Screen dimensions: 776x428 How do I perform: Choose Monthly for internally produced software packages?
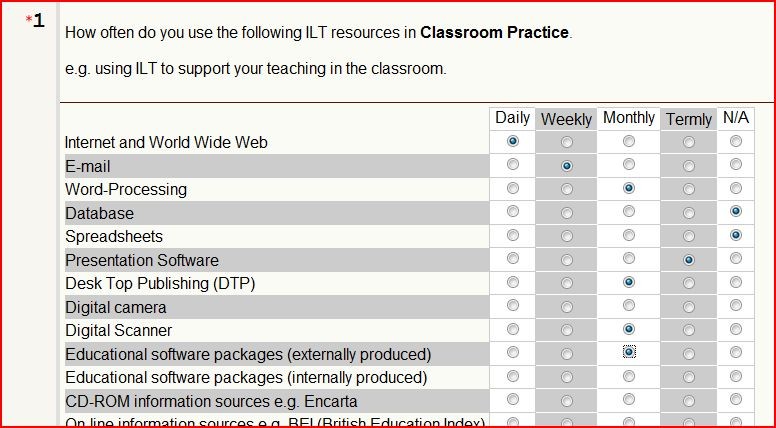point(629,376)
